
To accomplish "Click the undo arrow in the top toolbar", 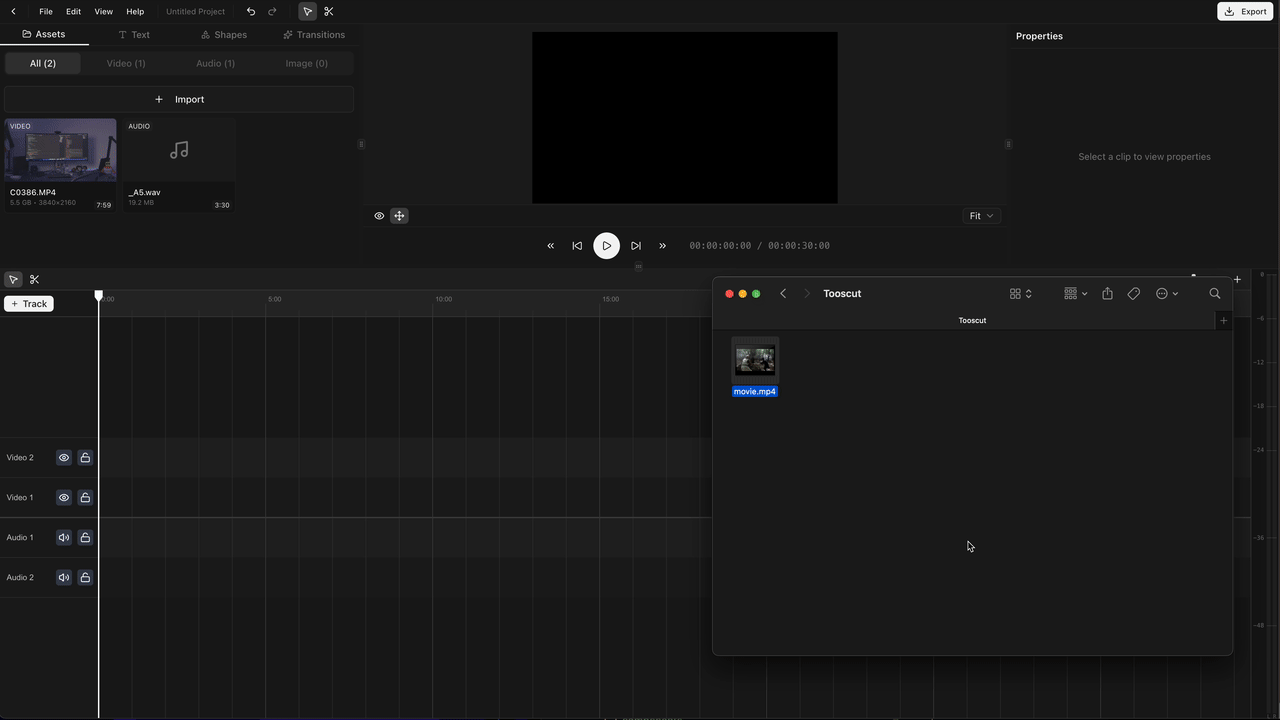I will click(x=251, y=11).
